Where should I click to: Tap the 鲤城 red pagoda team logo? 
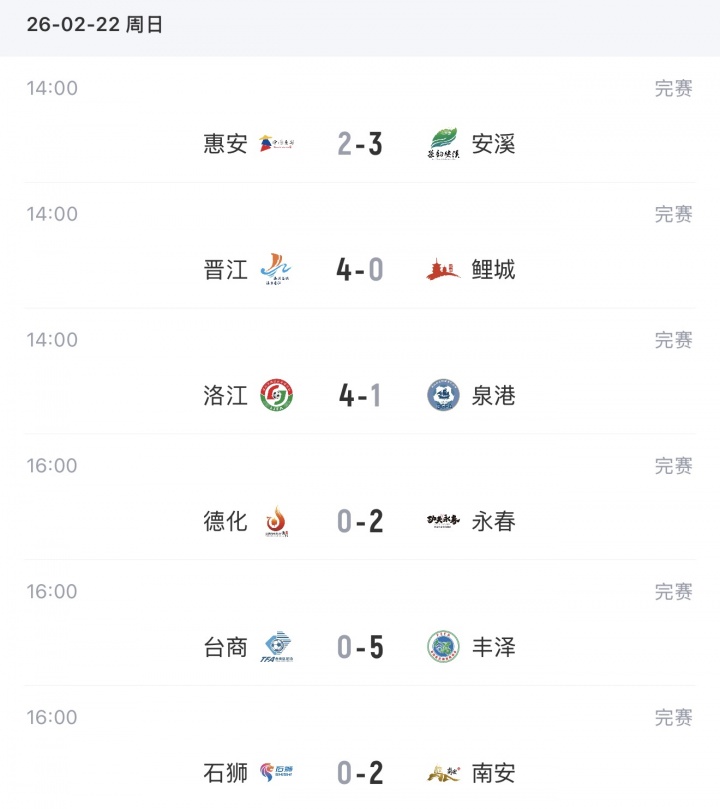[443, 270]
